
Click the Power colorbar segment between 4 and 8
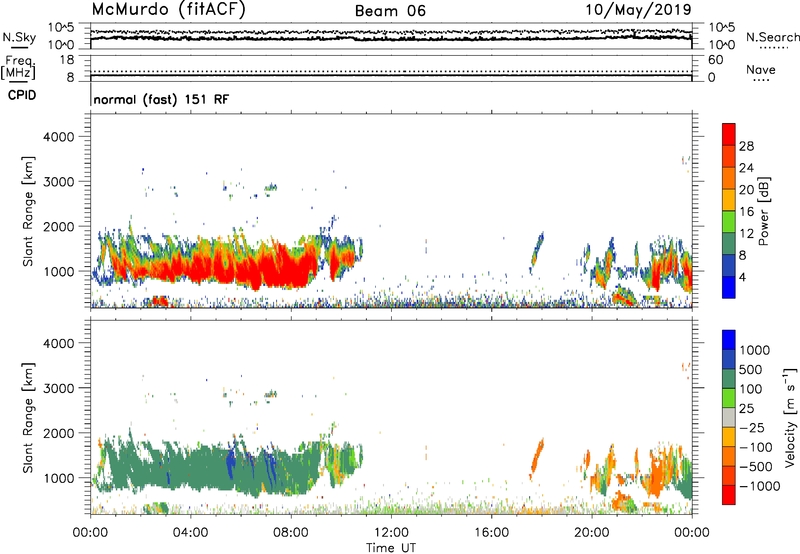click(729, 266)
